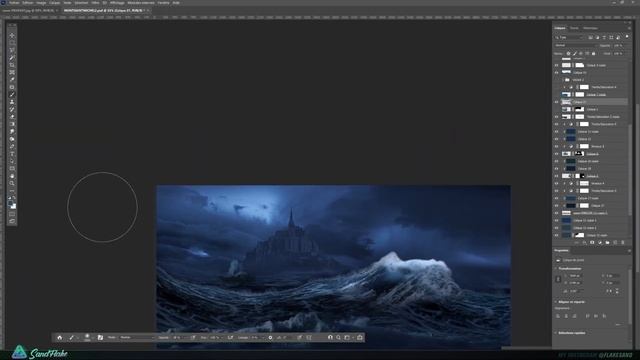Open the brush Mode dropdown

point(137,338)
